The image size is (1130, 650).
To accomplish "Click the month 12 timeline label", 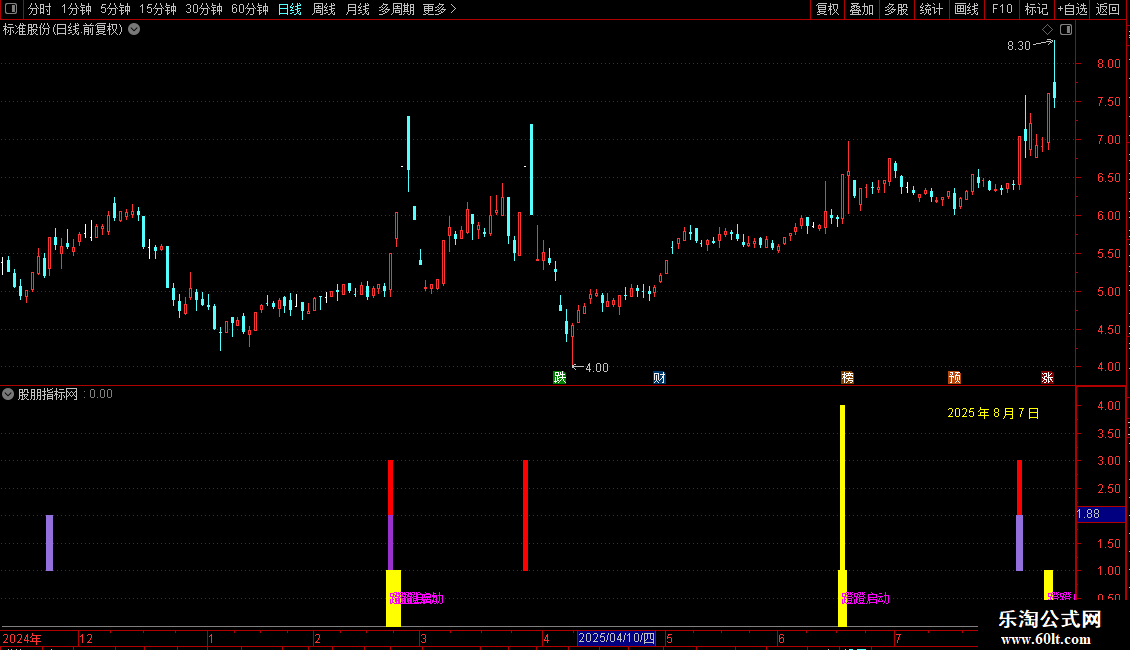I will pyautogui.click(x=86, y=638).
